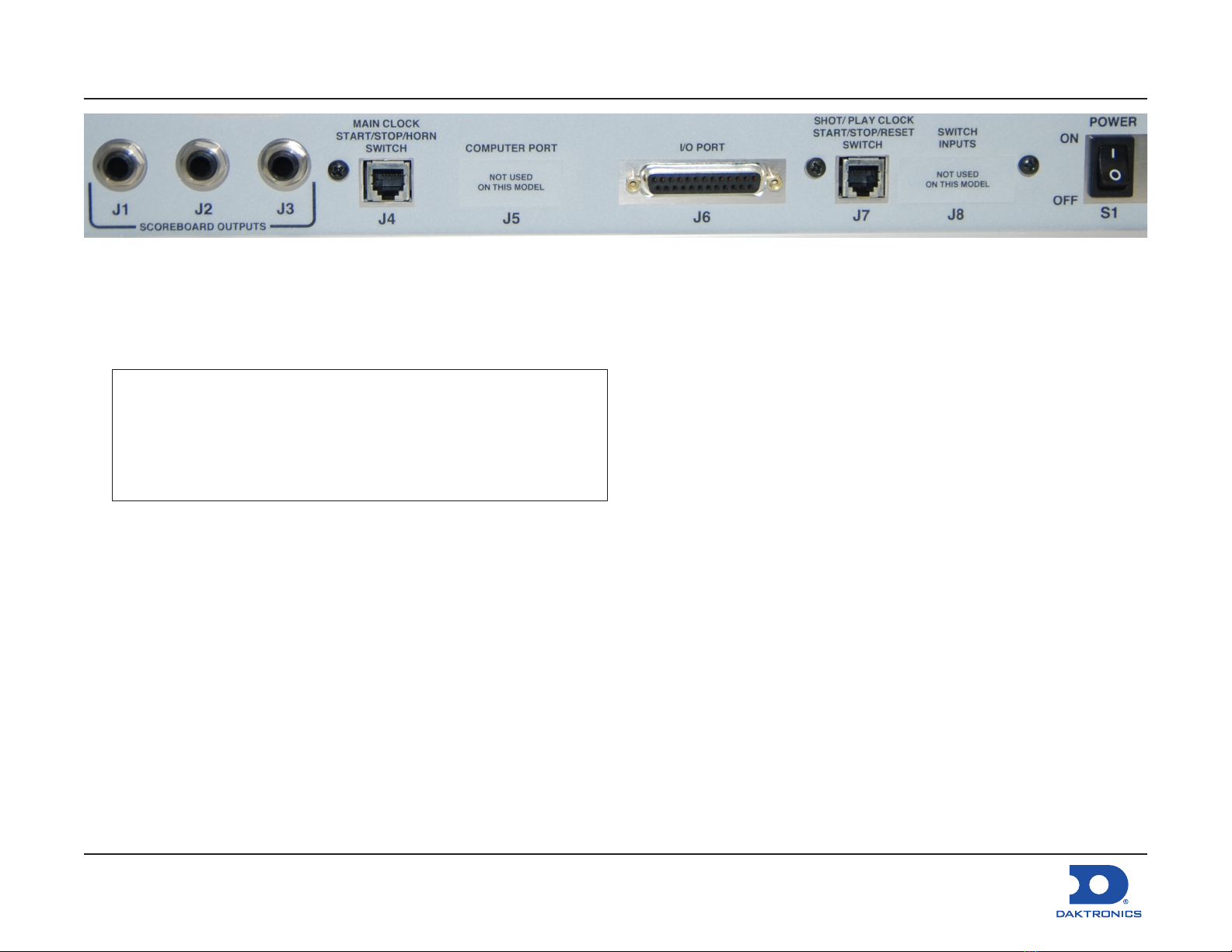1232x952 pixels.
Task: Click the SWITCH INPUTS label
Action: coord(957,138)
